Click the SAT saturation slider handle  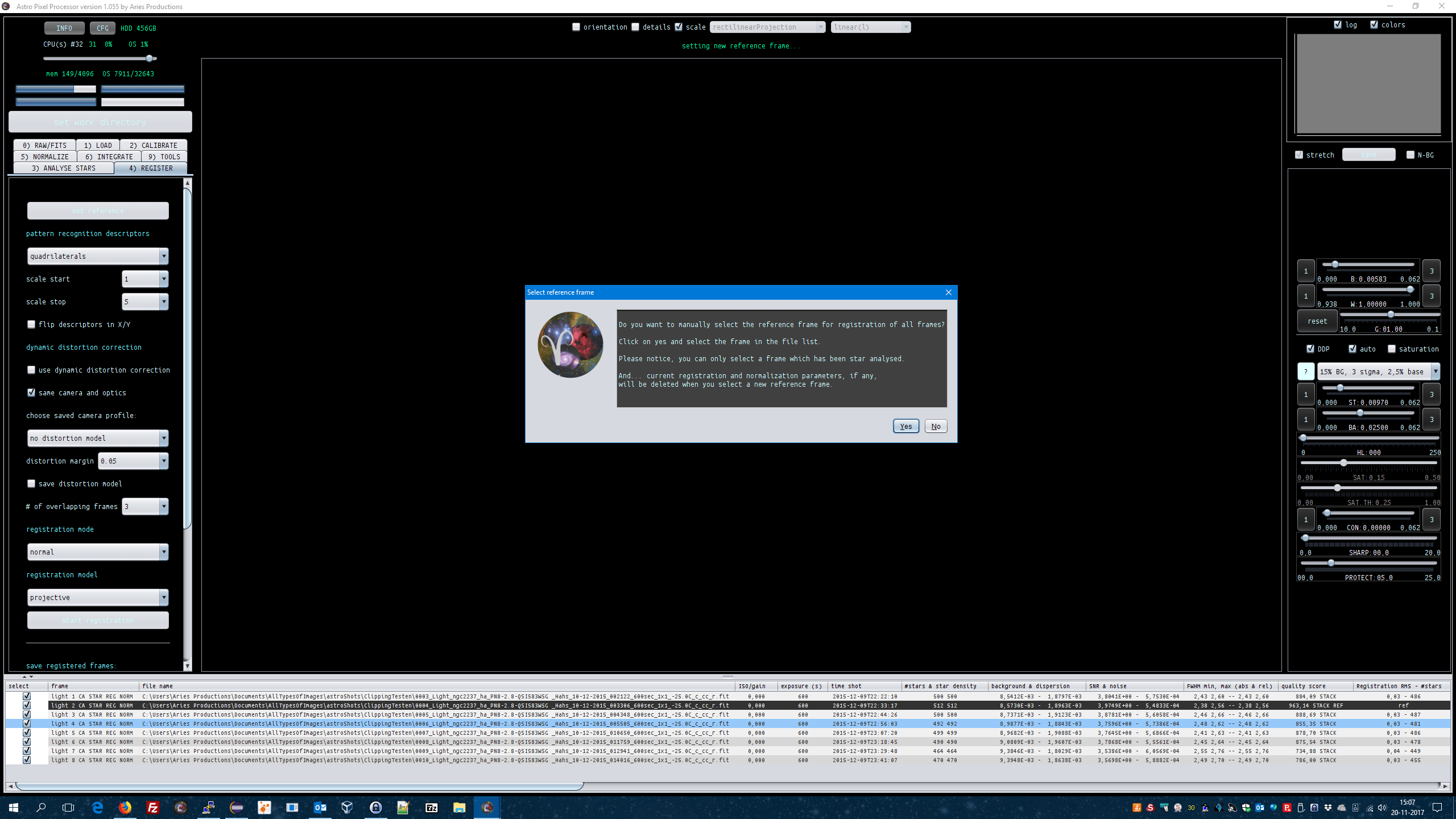[1343, 463]
